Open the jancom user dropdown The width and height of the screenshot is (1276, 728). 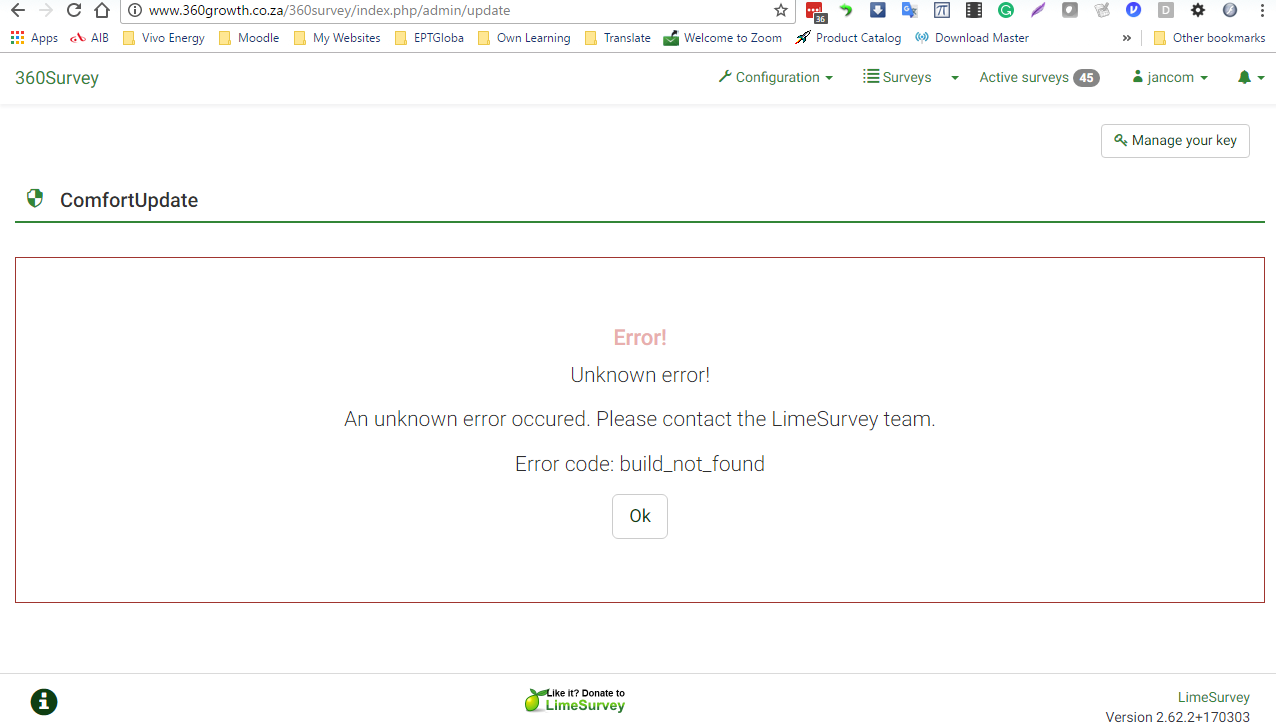point(1170,77)
